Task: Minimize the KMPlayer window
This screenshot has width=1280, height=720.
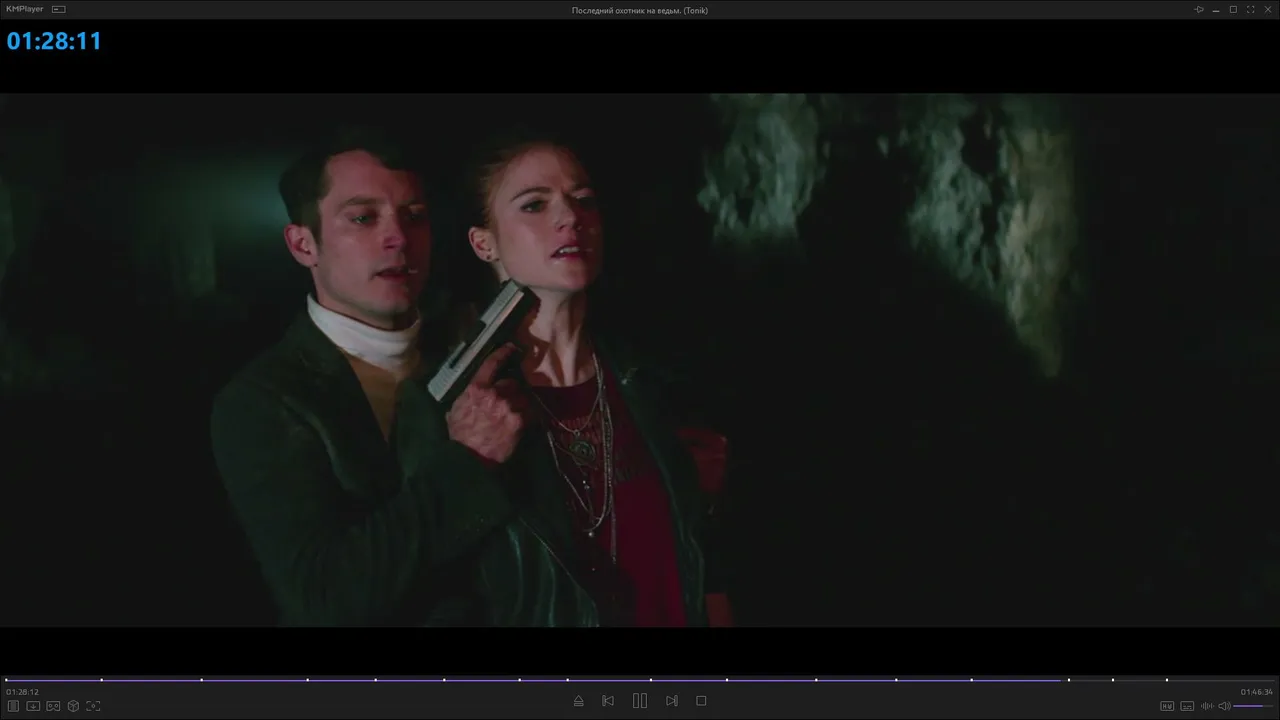Action: (x=1216, y=9)
